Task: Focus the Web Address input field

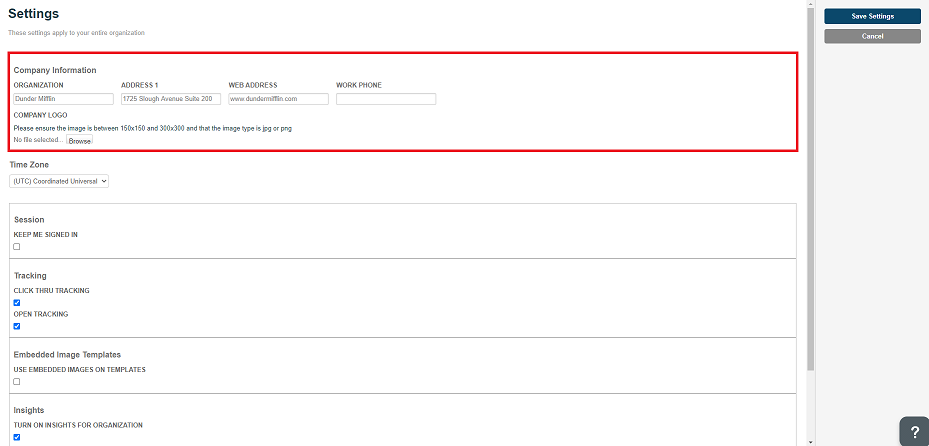Action: (x=278, y=99)
